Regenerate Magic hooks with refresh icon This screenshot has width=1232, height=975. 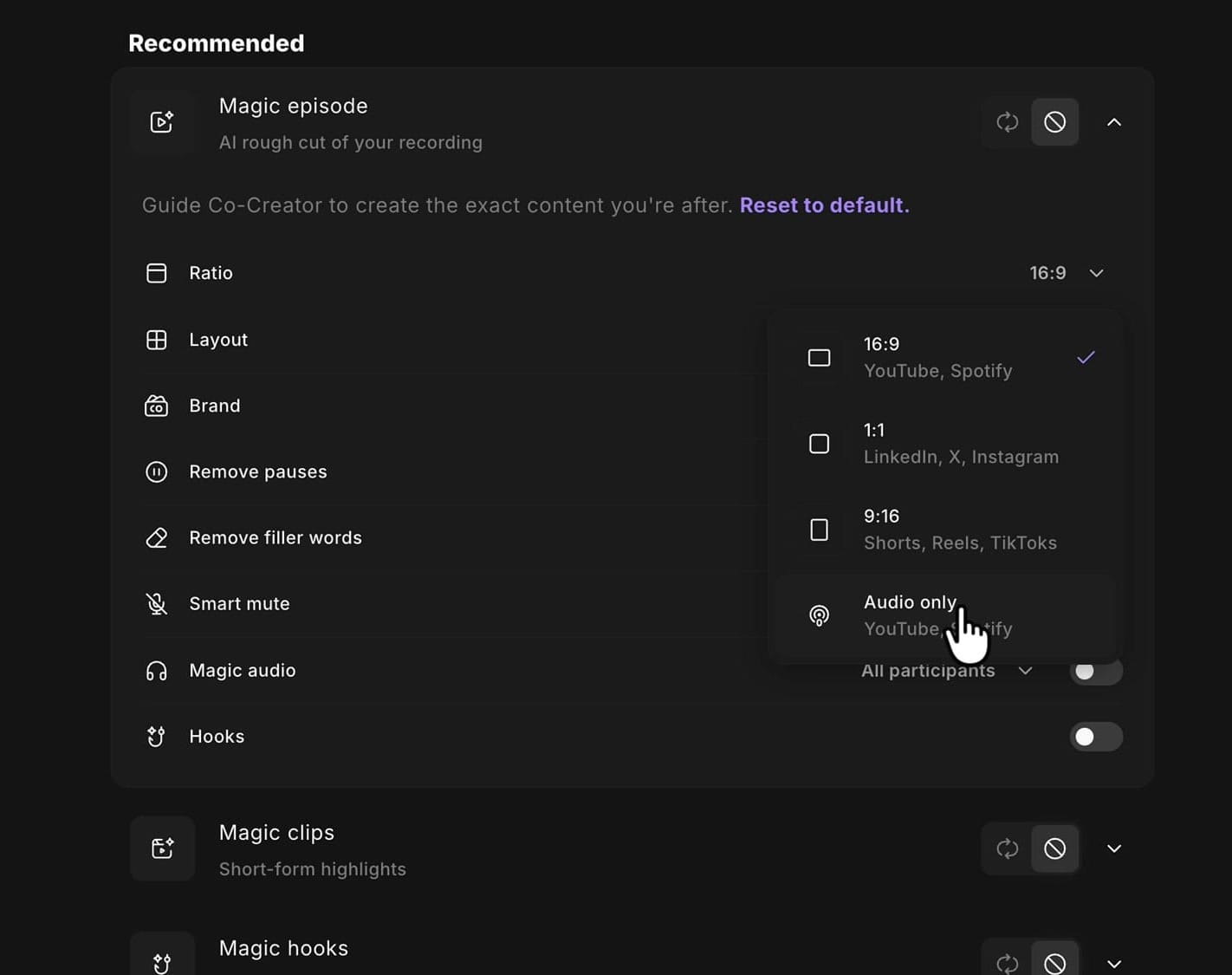point(1007,962)
